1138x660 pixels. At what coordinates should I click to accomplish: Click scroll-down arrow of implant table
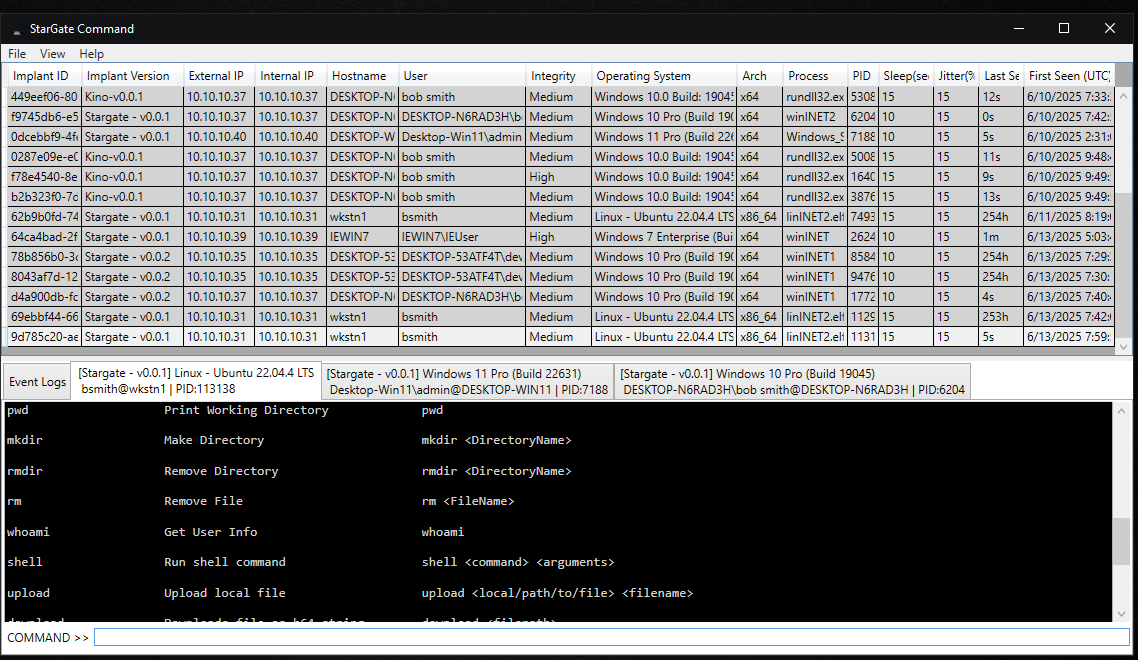tap(1123, 347)
